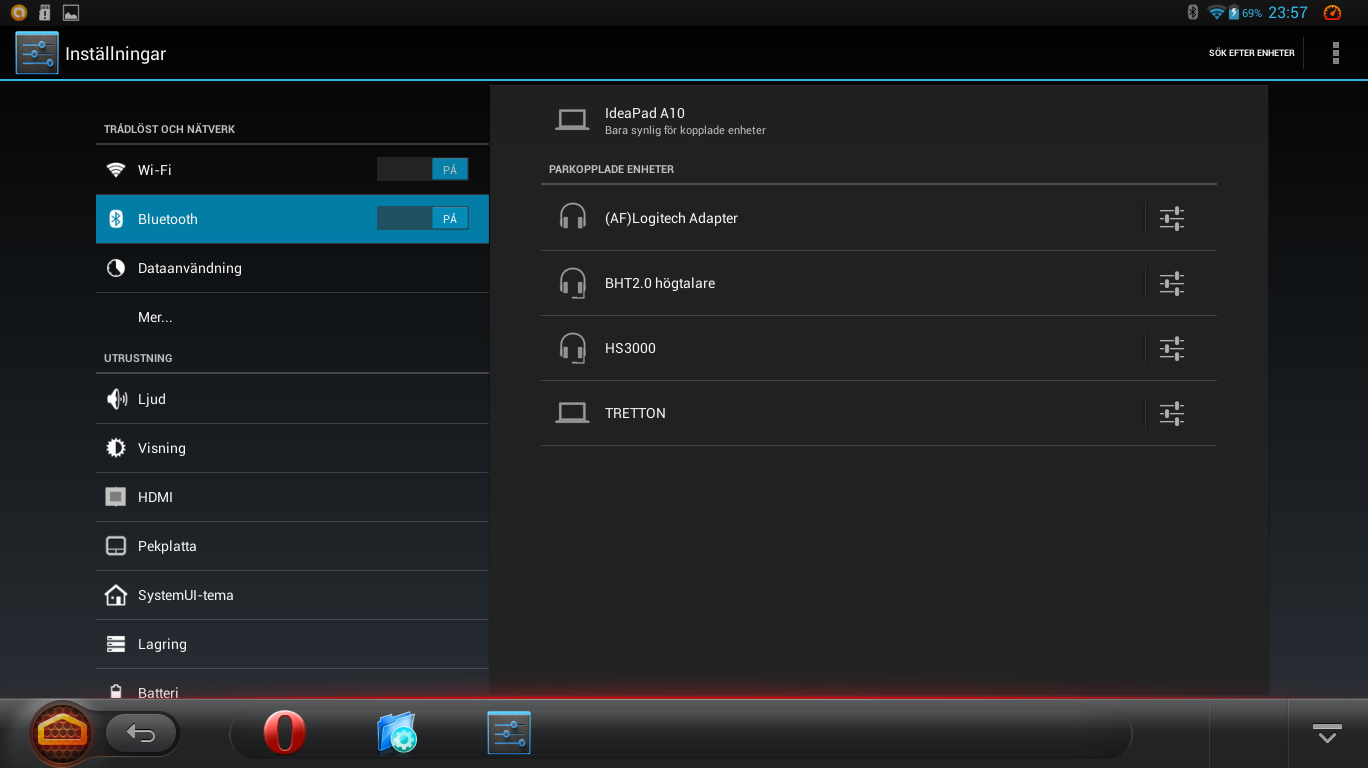
Task: Open the Mer... network options
Action: [292, 317]
